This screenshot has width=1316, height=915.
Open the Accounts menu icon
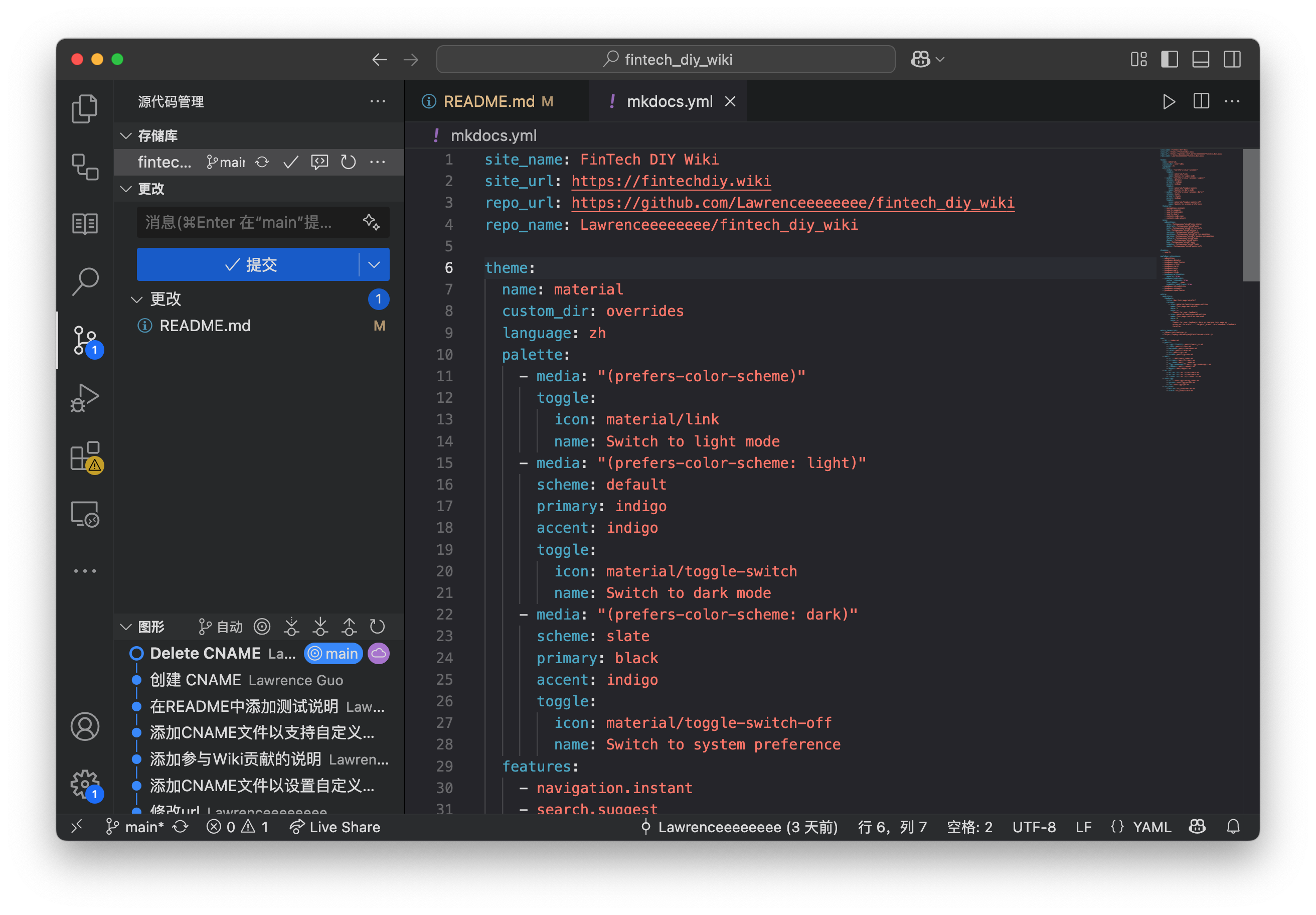pos(85,726)
